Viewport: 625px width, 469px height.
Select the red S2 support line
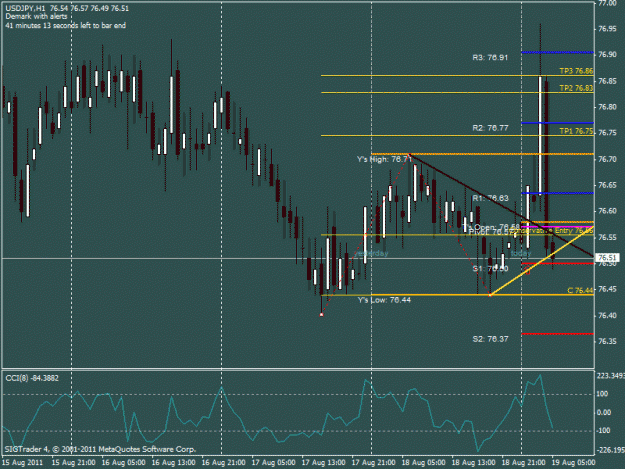point(558,334)
